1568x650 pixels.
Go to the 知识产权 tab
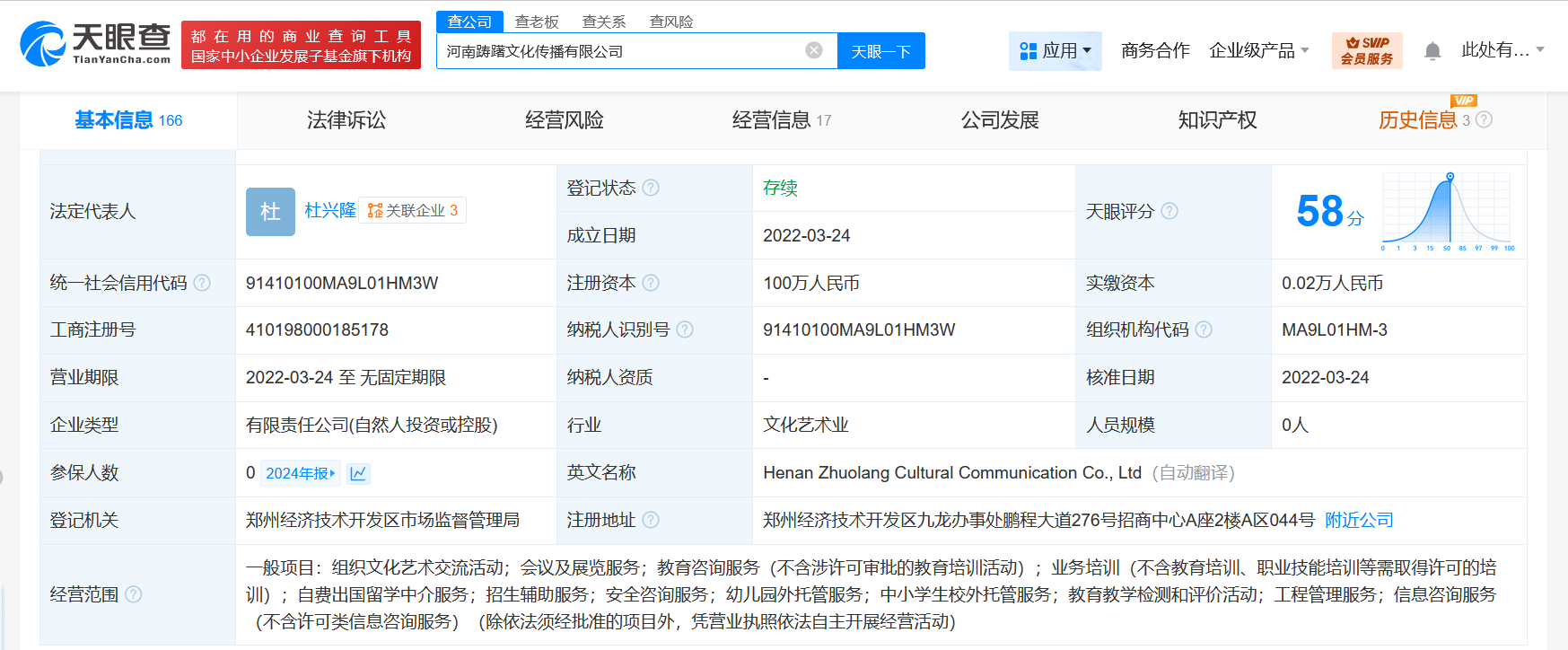1218,120
